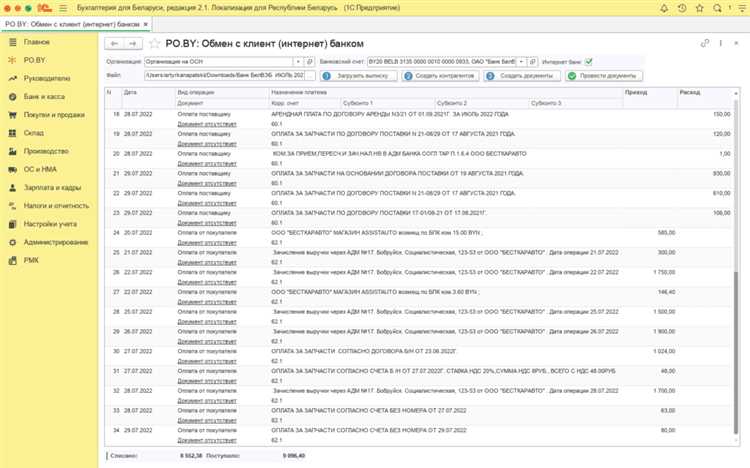
Task: Open the three-dot more actions menu
Action: click(x=719, y=44)
